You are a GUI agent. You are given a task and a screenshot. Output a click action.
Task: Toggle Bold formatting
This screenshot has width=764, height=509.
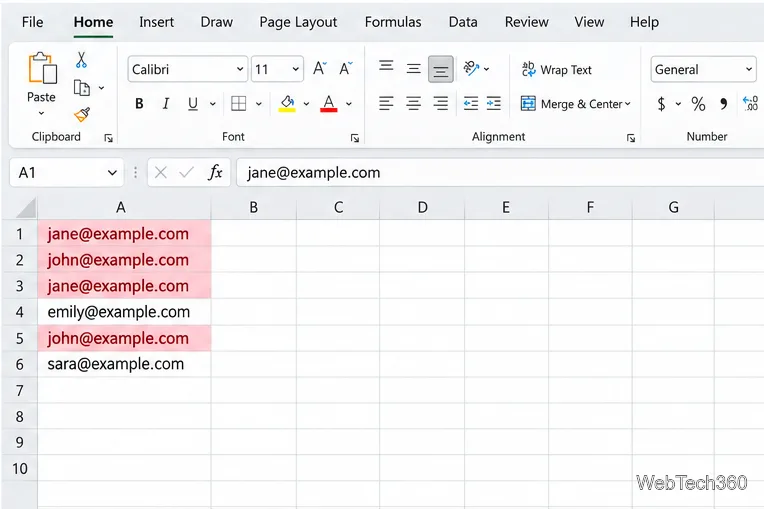pyautogui.click(x=139, y=104)
